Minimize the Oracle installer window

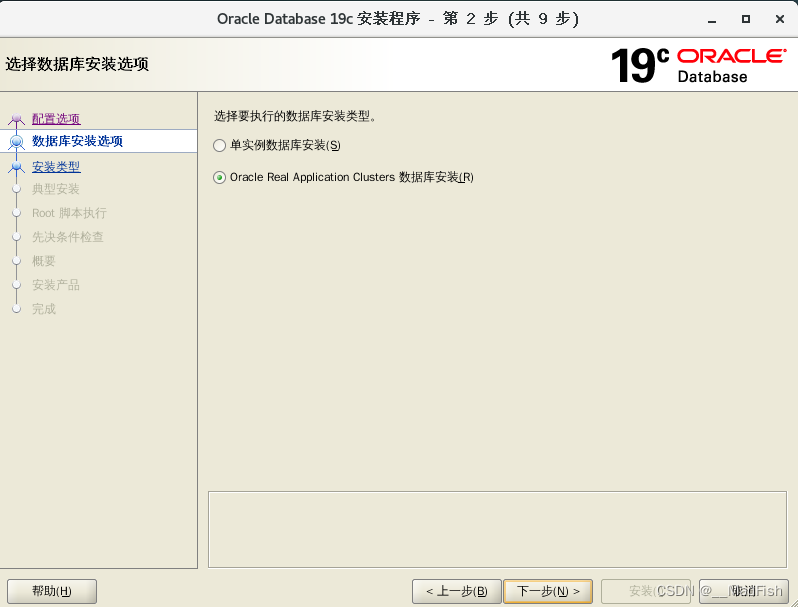pos(712,19)
